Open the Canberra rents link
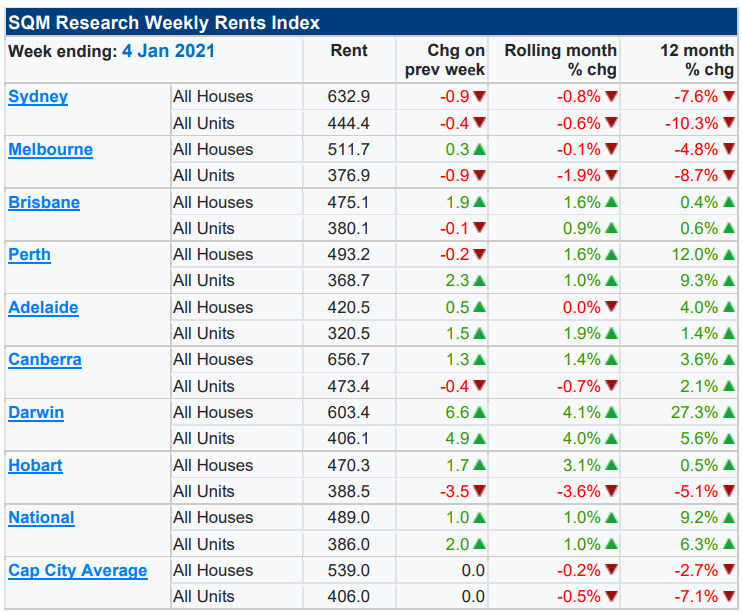The image size is (742, 612). pos(45,360)
